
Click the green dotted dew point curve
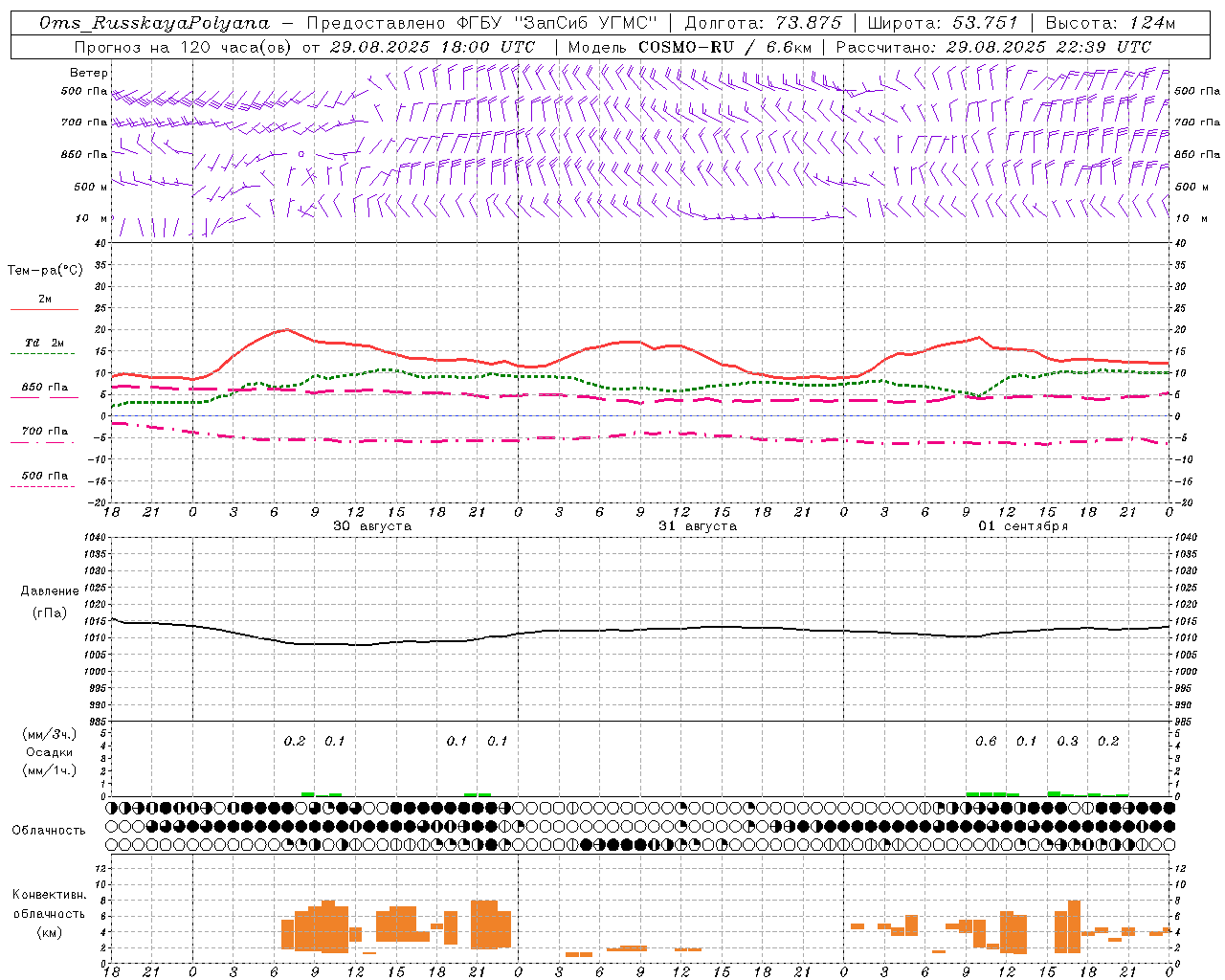[x=641, y=388]
